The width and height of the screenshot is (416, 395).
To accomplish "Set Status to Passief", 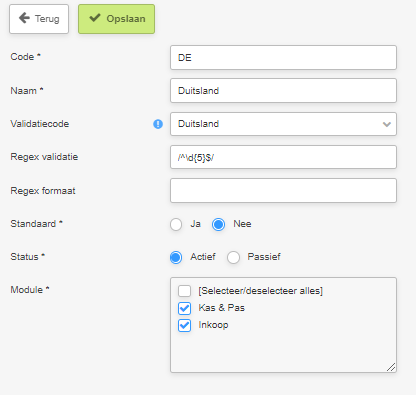I will 233,257.
